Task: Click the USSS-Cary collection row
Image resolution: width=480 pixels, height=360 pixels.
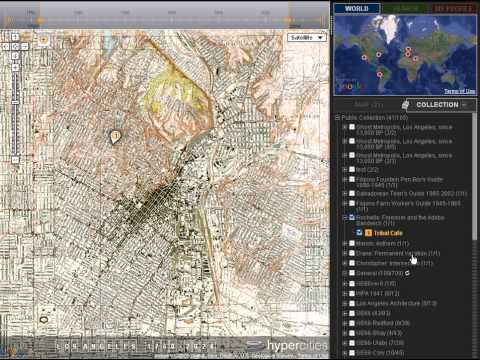Action: click(x=380, y=353)
